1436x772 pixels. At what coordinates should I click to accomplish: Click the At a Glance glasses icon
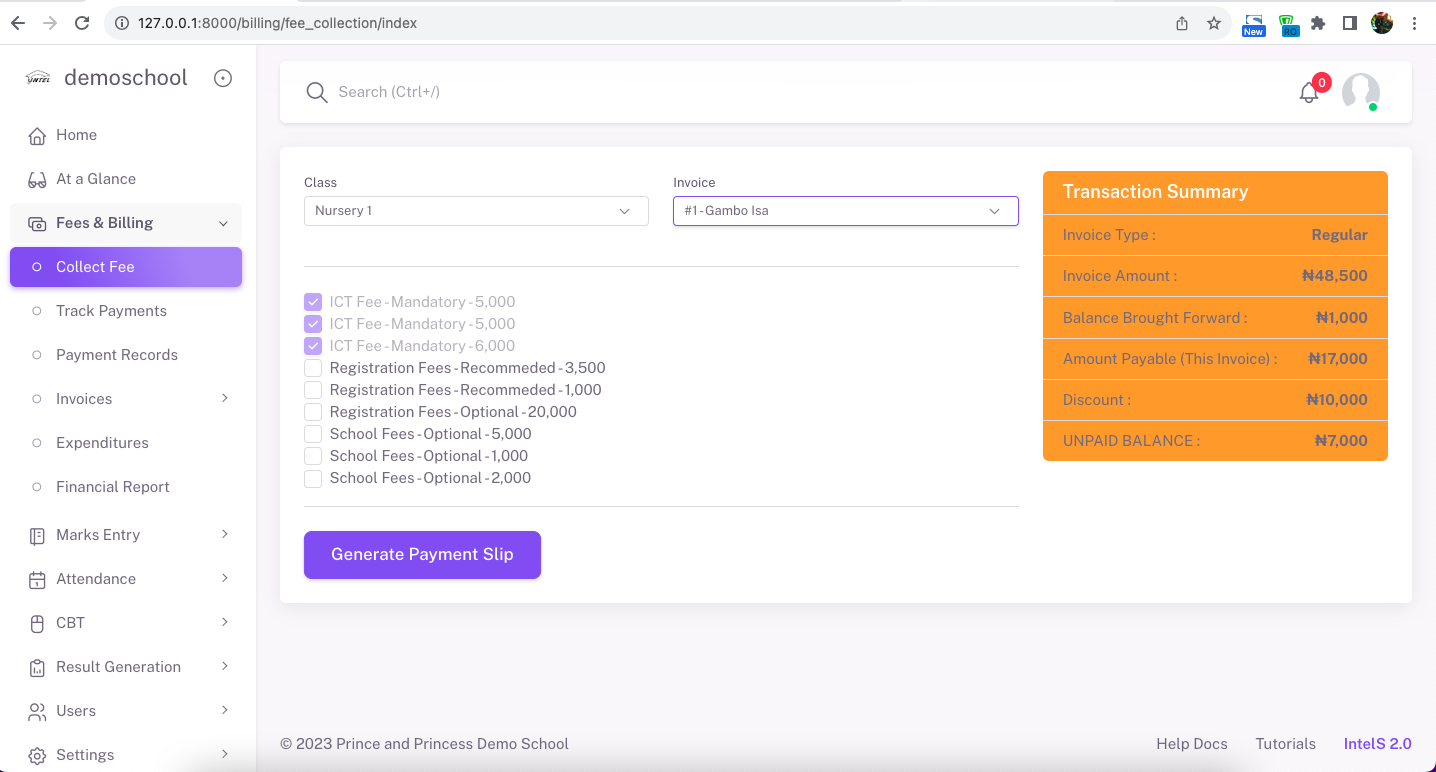tap(37, 180)
